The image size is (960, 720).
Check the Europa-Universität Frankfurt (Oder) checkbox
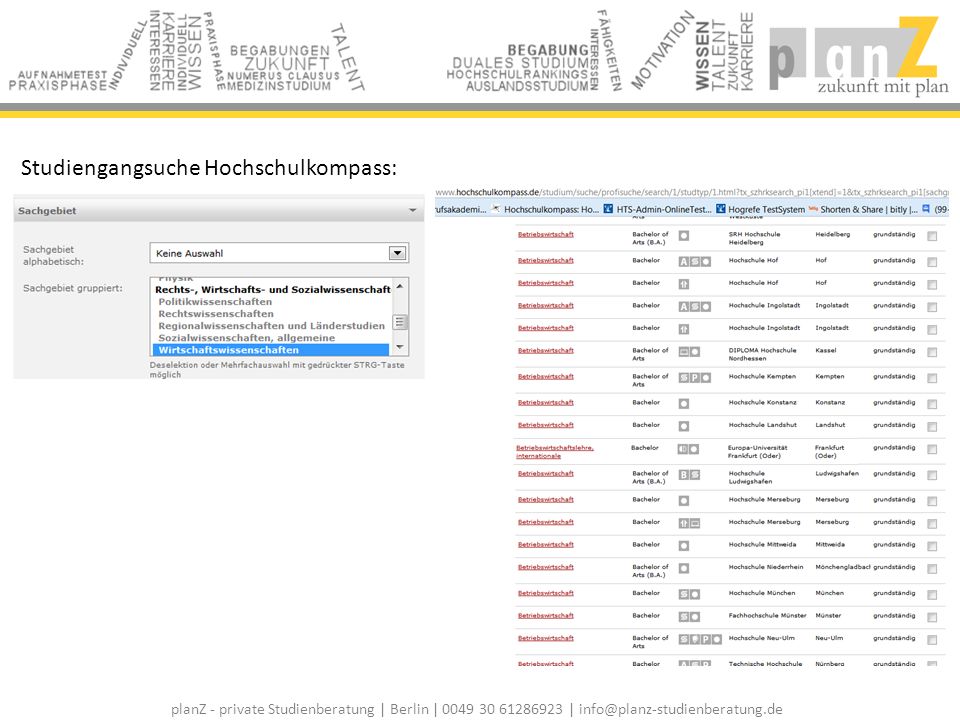click(932, 449)
